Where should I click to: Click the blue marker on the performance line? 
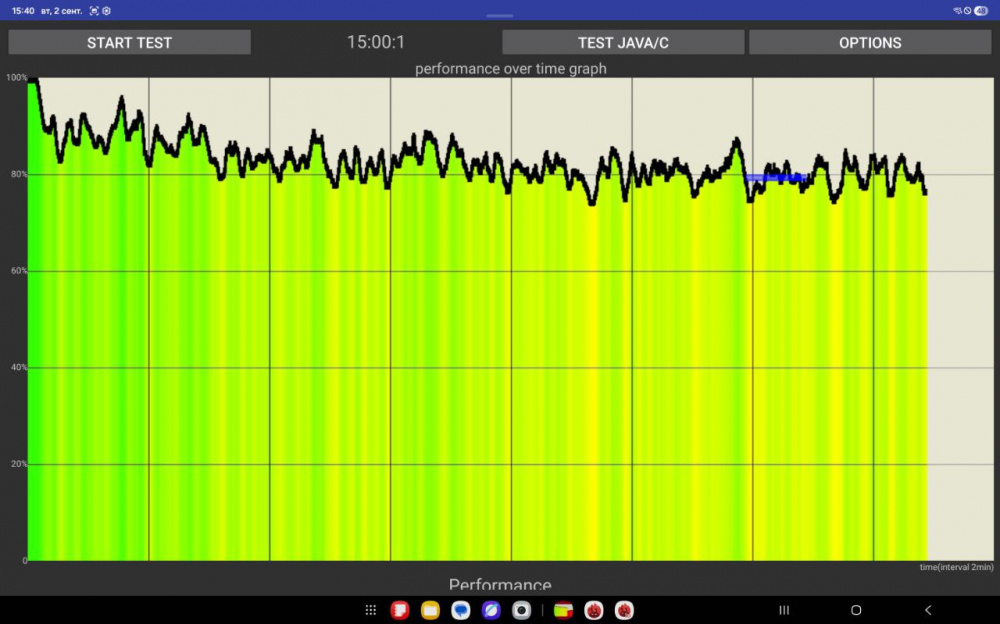tap(776, 178)
